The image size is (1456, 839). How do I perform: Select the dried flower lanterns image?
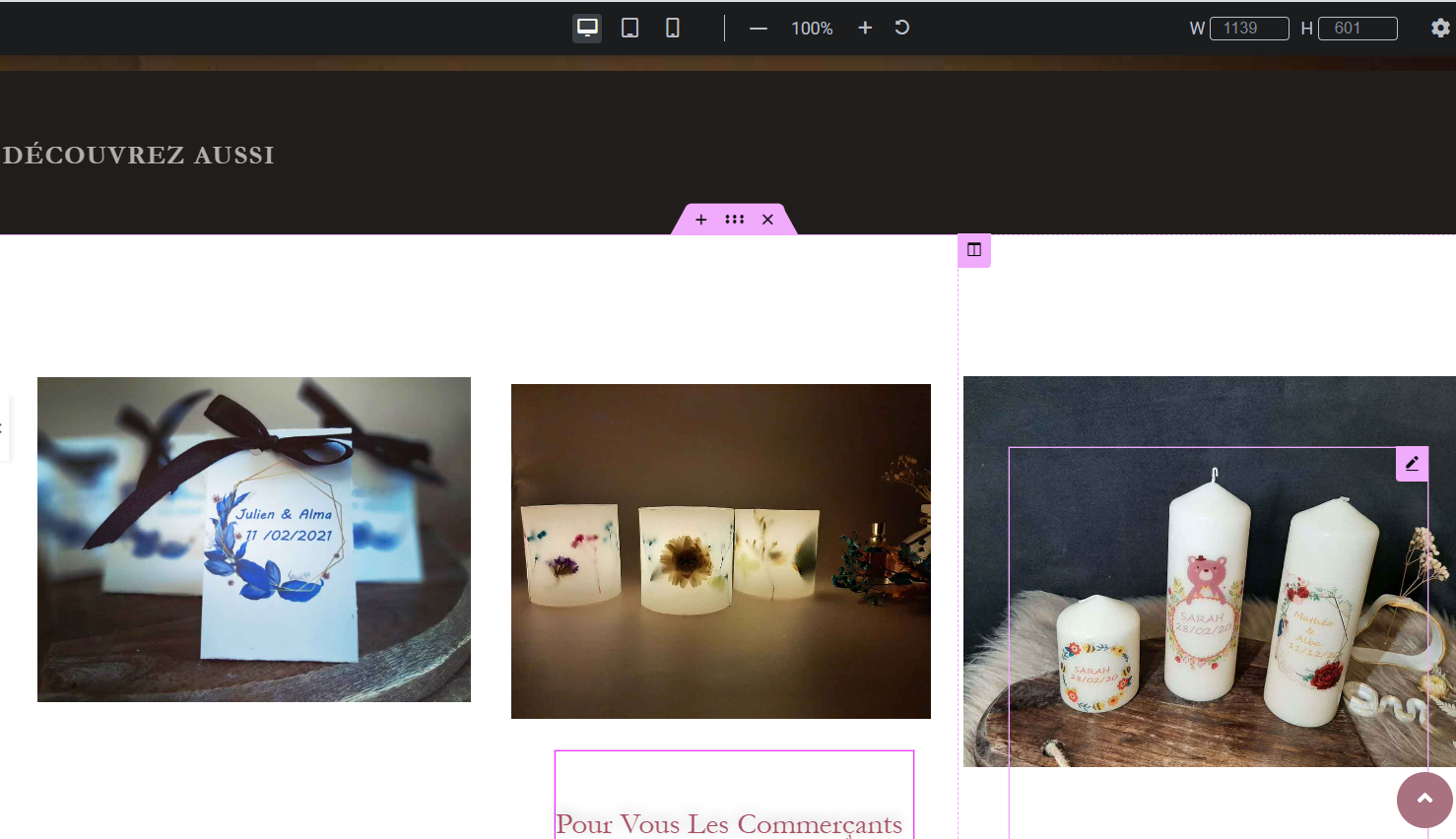720,550
